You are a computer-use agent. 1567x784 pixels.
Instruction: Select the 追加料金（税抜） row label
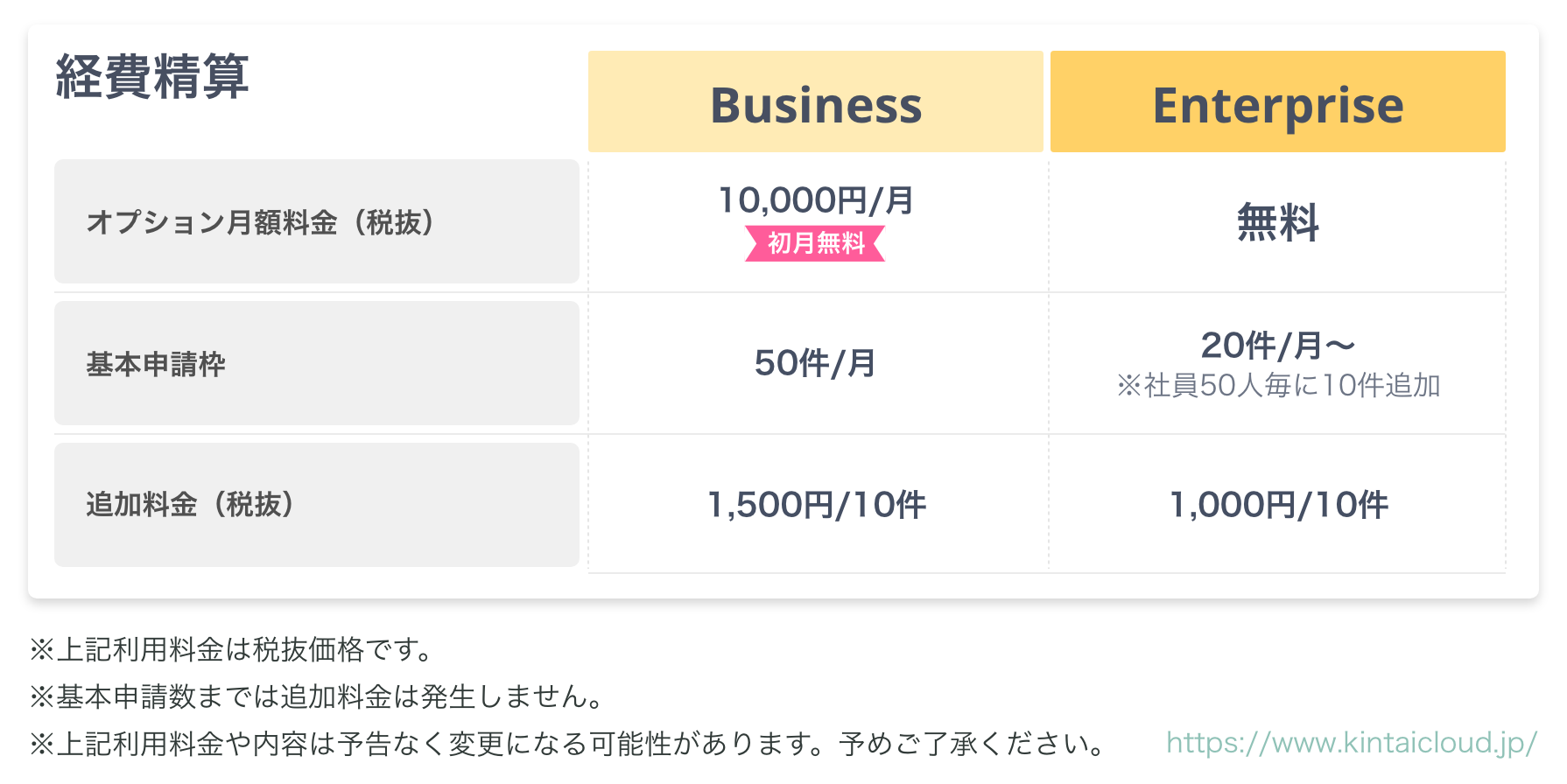click(x=190, y=505)
